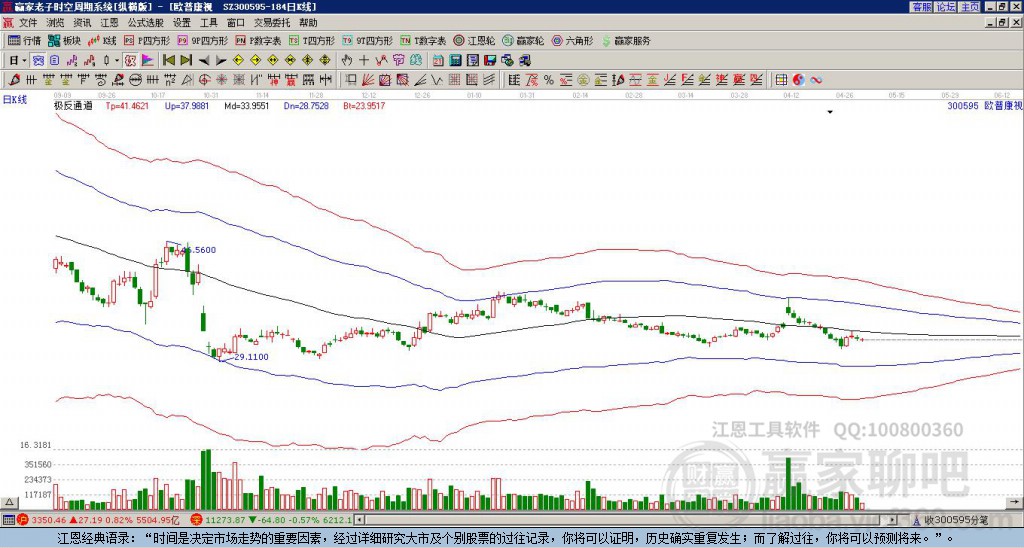
Task: Select the Gann fan lines tool
Action: tap(368, 80)
